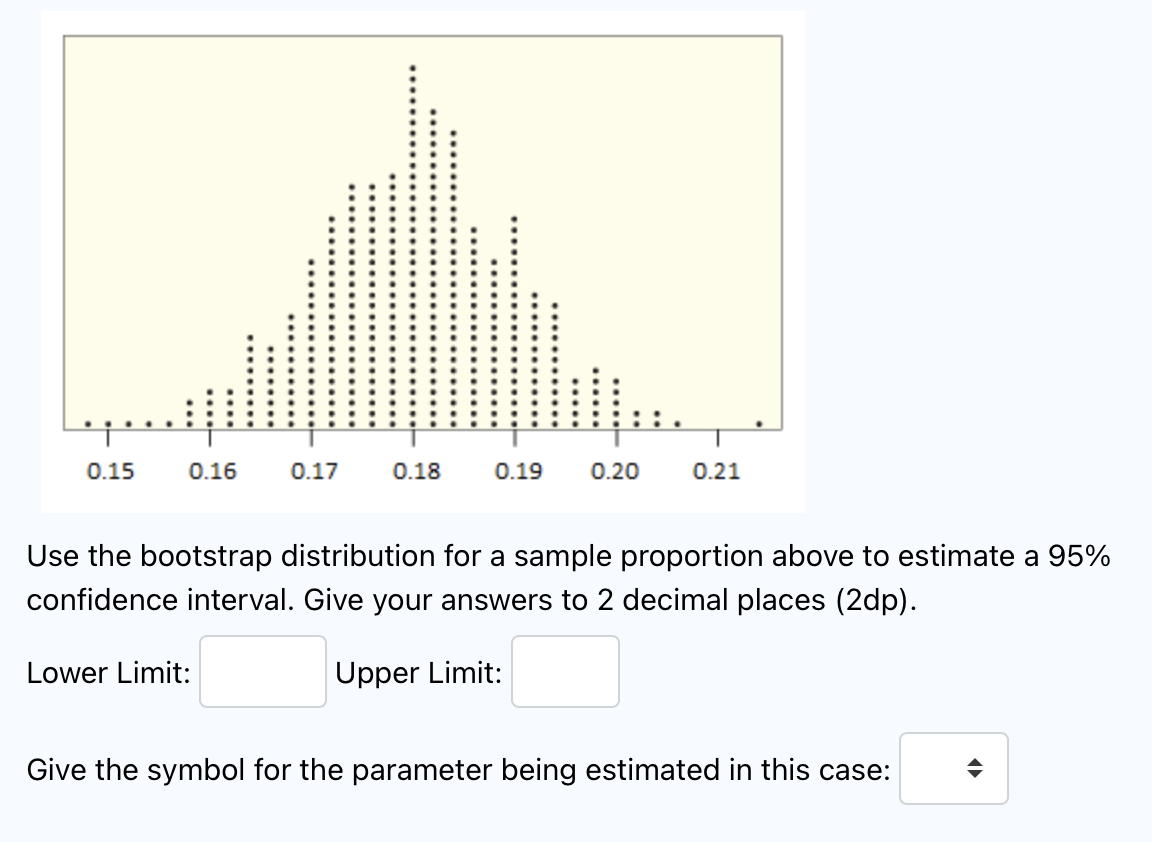Click the leftmost single dot near 0.15
Screen dimensions: 1152x842
coord(87,423)
